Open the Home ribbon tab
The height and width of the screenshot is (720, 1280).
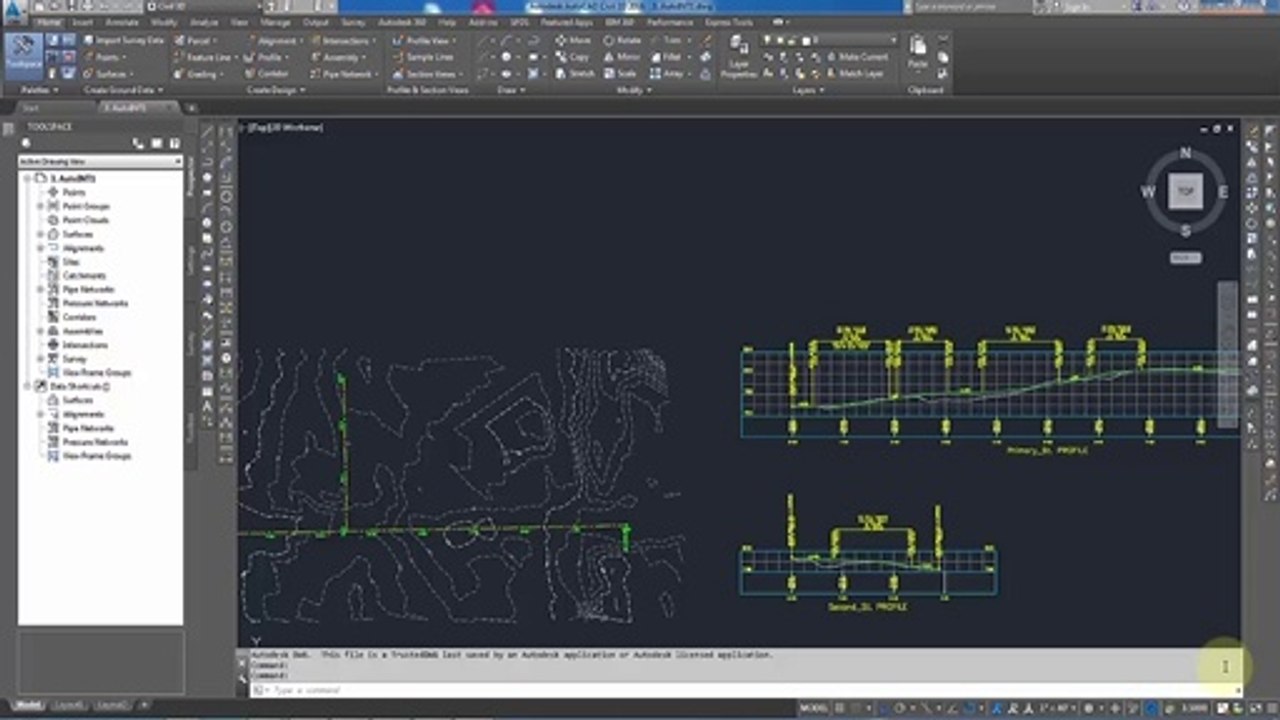tap(49, 21)
